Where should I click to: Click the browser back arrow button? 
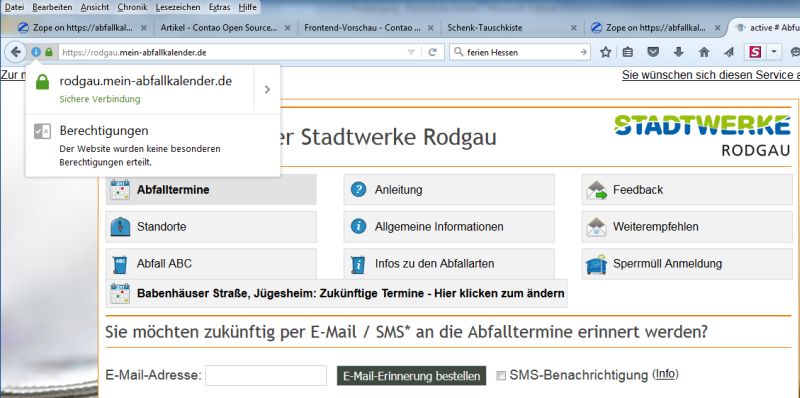click(15, 52)
